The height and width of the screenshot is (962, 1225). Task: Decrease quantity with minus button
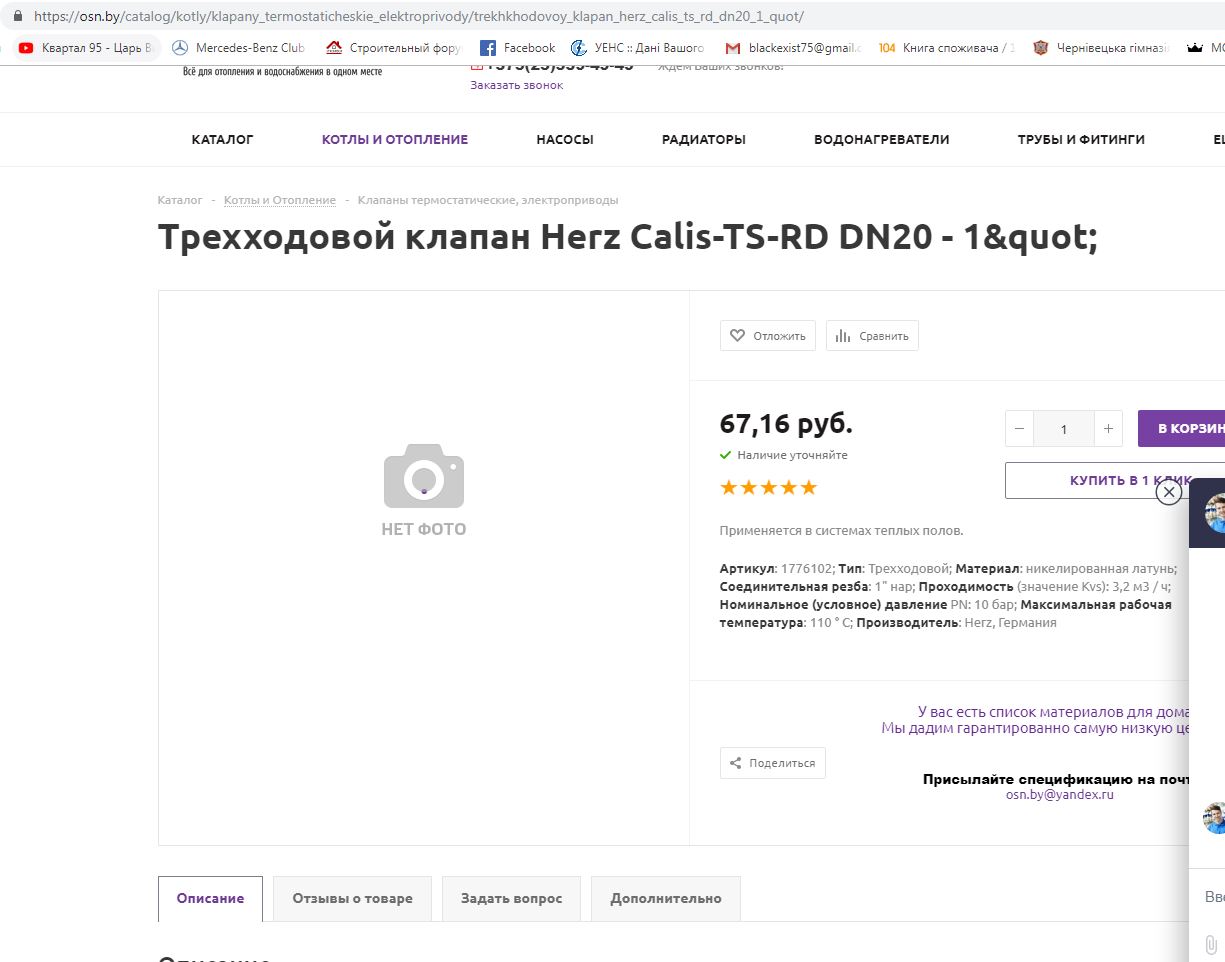pyautogui.click(x=1019, y=429)
